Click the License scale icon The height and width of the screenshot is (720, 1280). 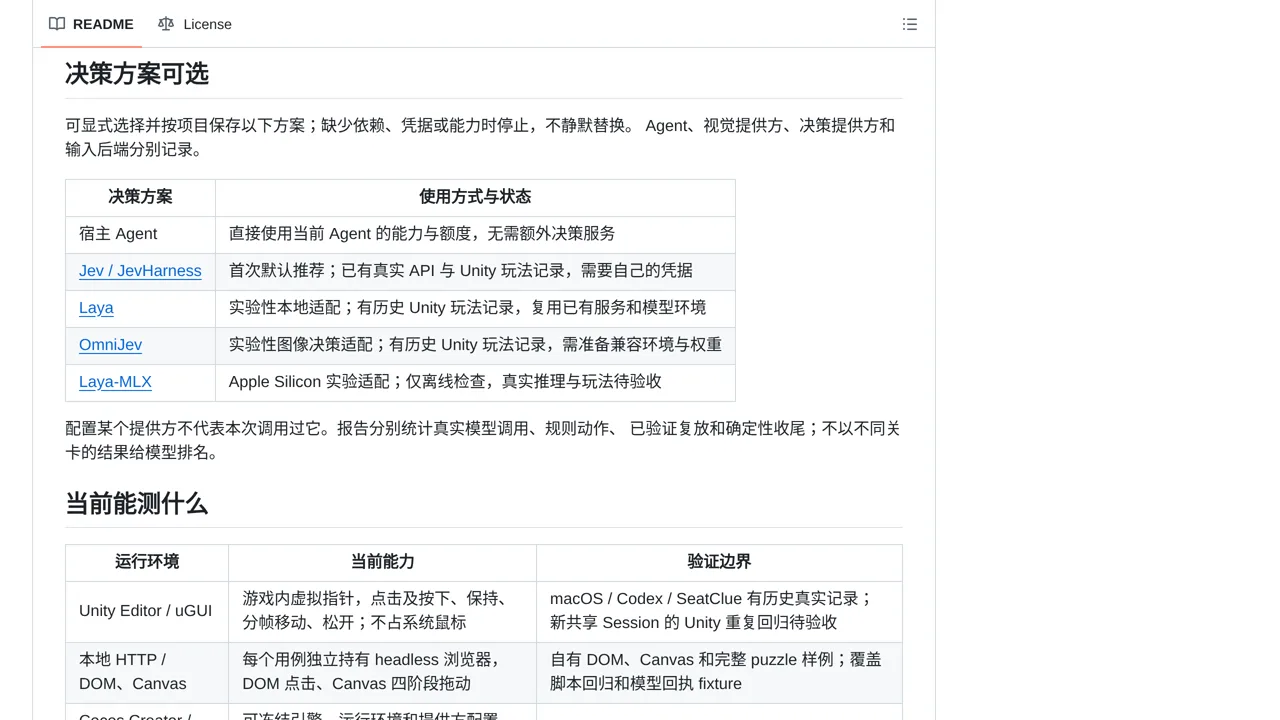166,24
